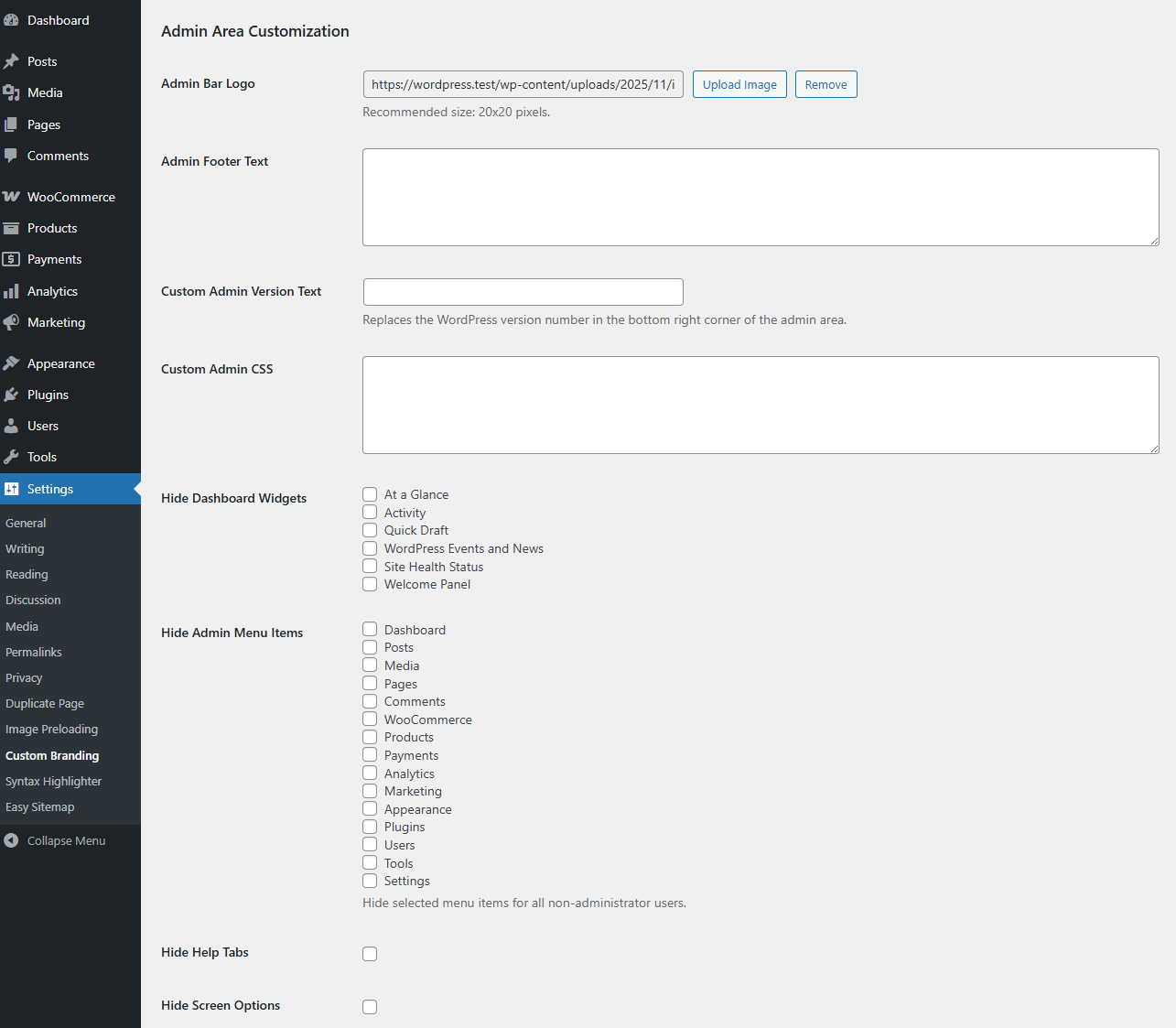Tick Payments under Hide Admin Menu Items
The image size is (1176, 1028).
click(x=370, y=754)
